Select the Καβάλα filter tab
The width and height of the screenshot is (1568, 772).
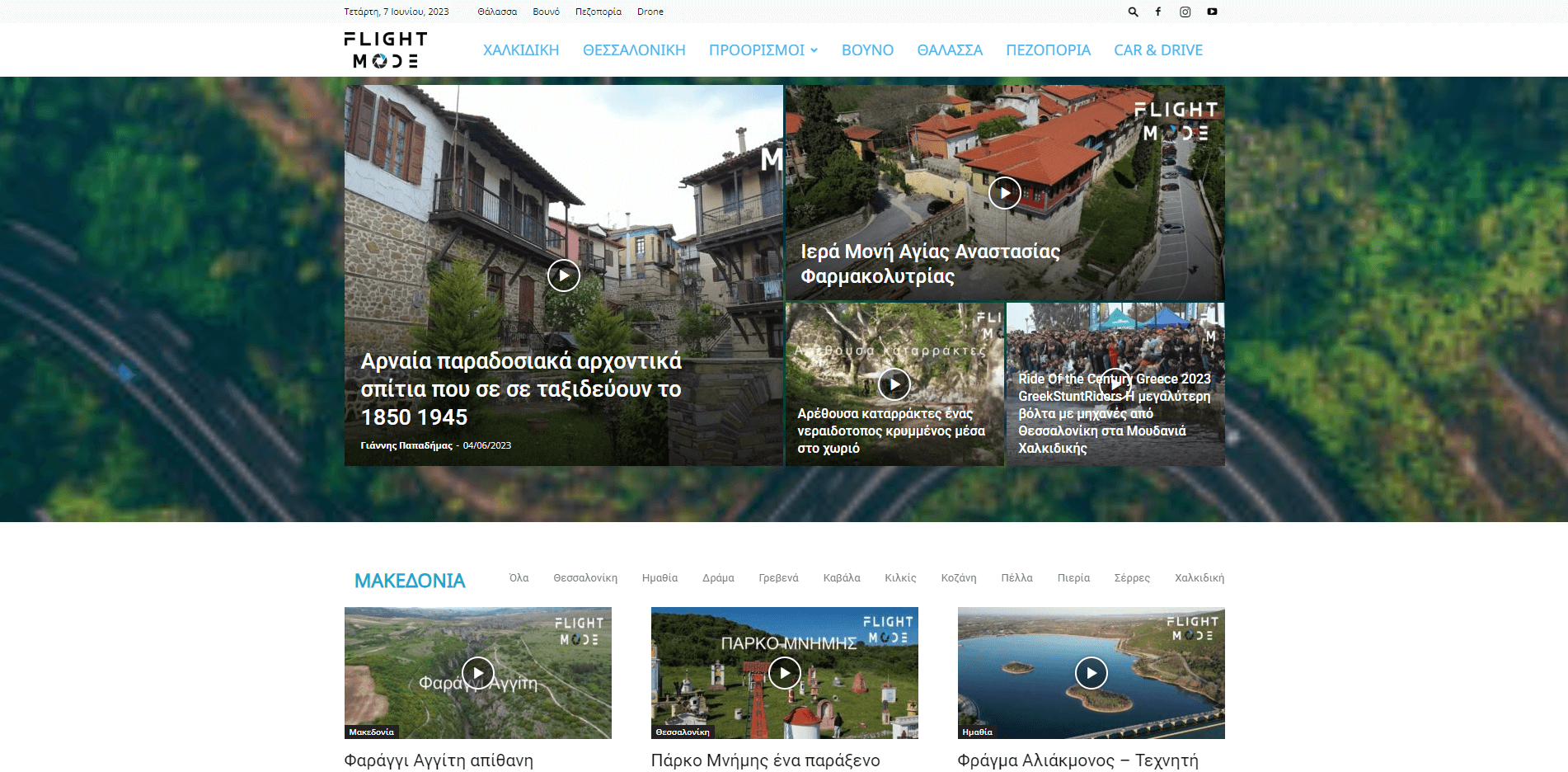click(841, 578)
